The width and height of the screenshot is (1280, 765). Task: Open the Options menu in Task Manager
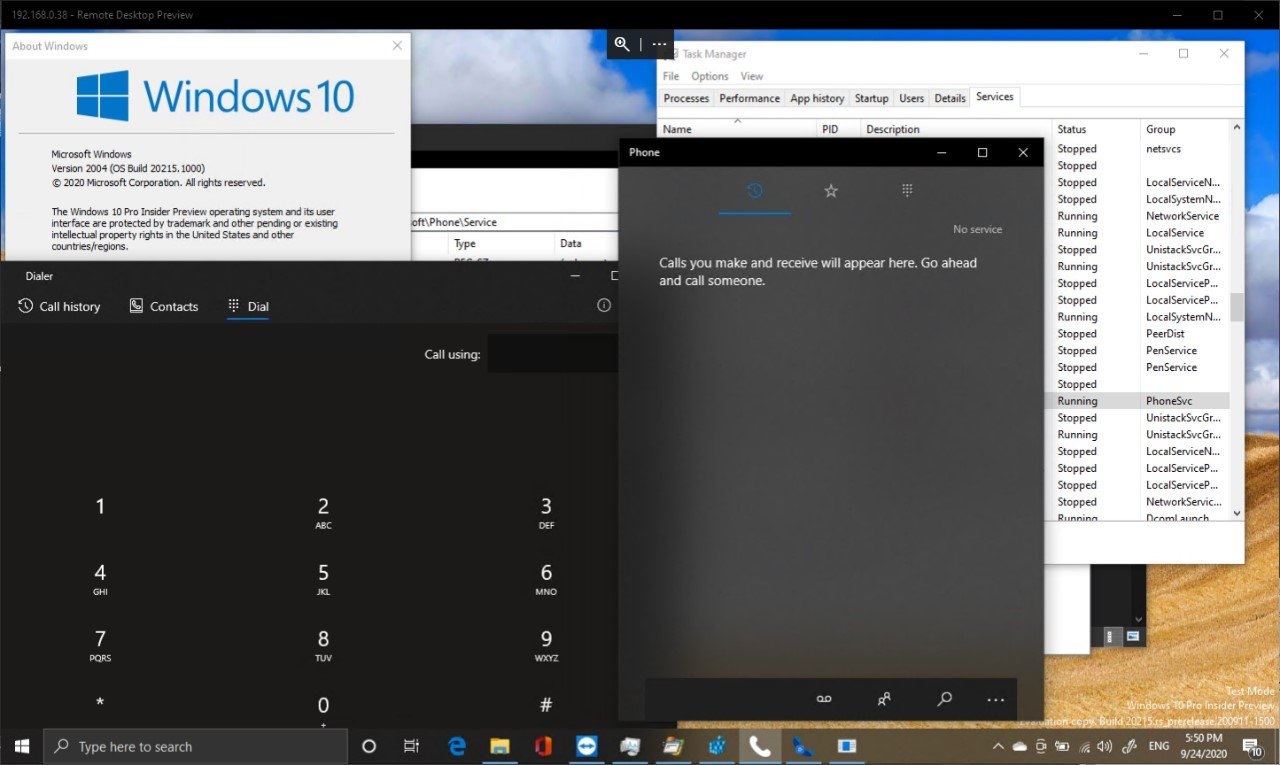tap(709, 76)
